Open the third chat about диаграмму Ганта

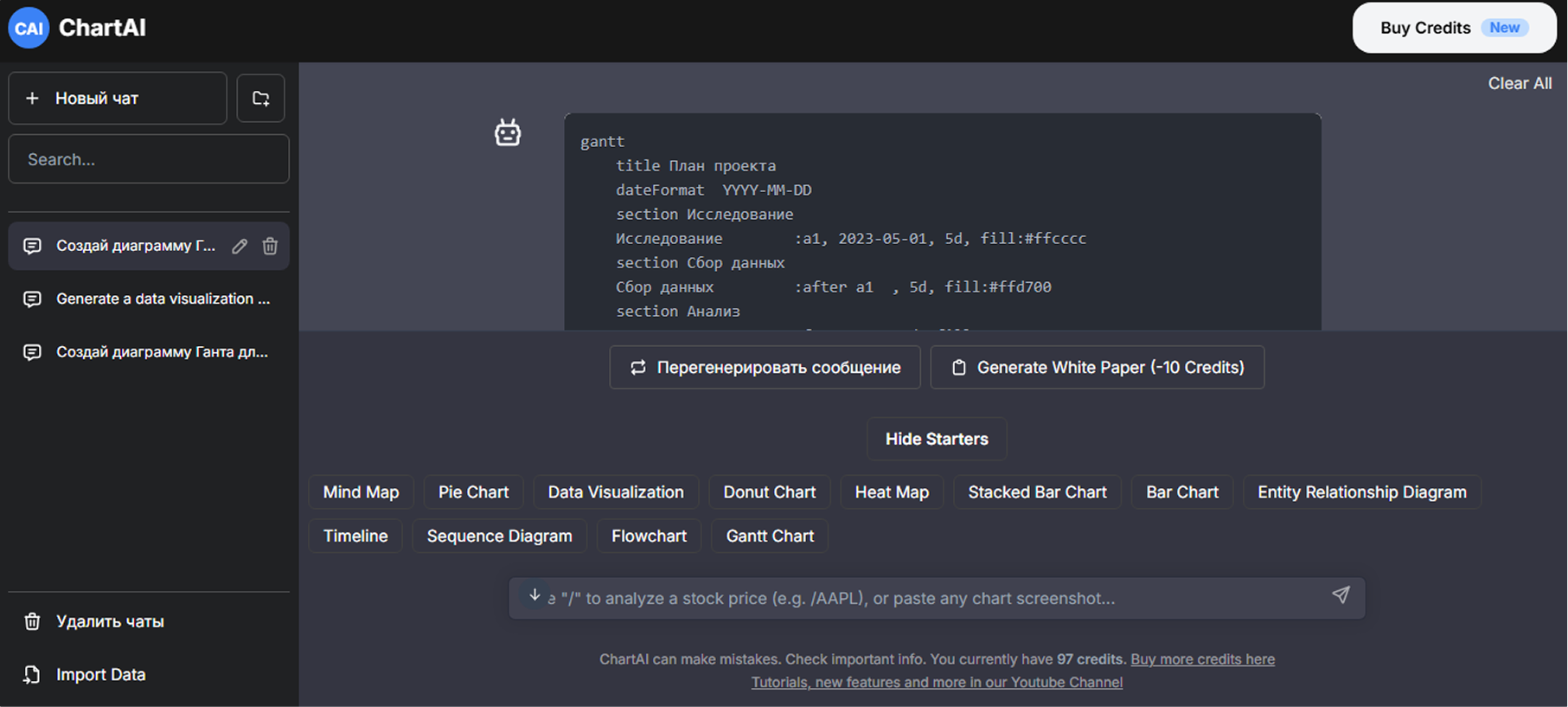(x=162, y=352)
